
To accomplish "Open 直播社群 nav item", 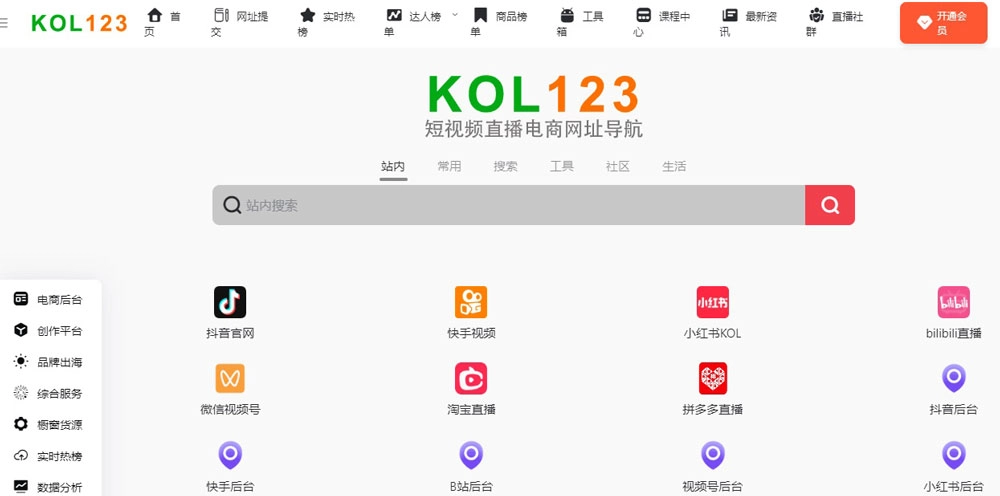I will [x=835, y=23].
